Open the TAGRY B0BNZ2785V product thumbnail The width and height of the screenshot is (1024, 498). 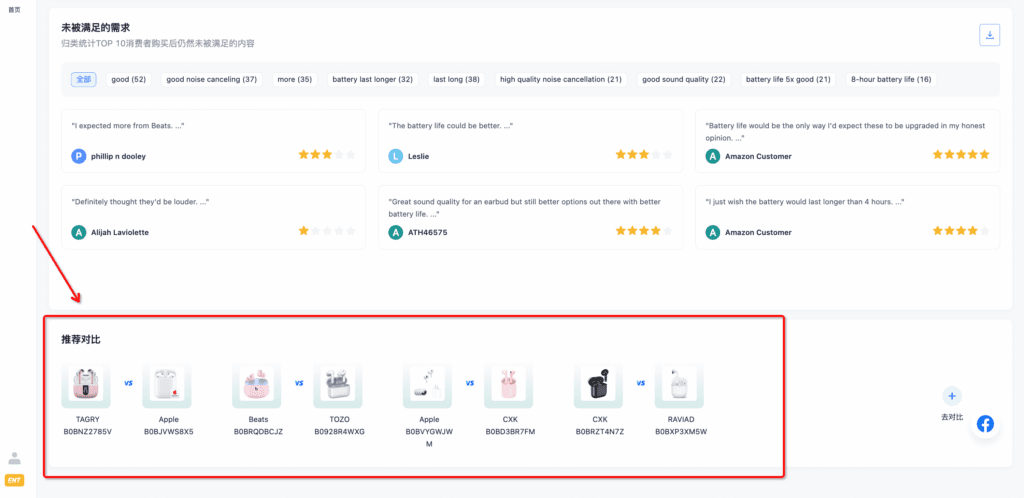(x=86, y=384)
